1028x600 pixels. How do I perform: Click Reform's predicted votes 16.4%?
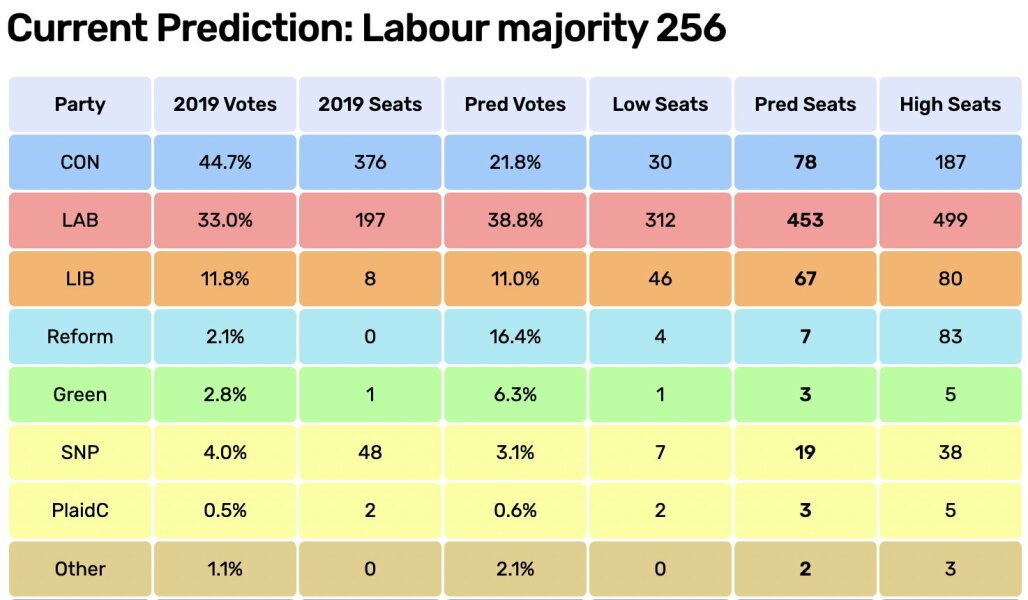[x=515, y=336]
